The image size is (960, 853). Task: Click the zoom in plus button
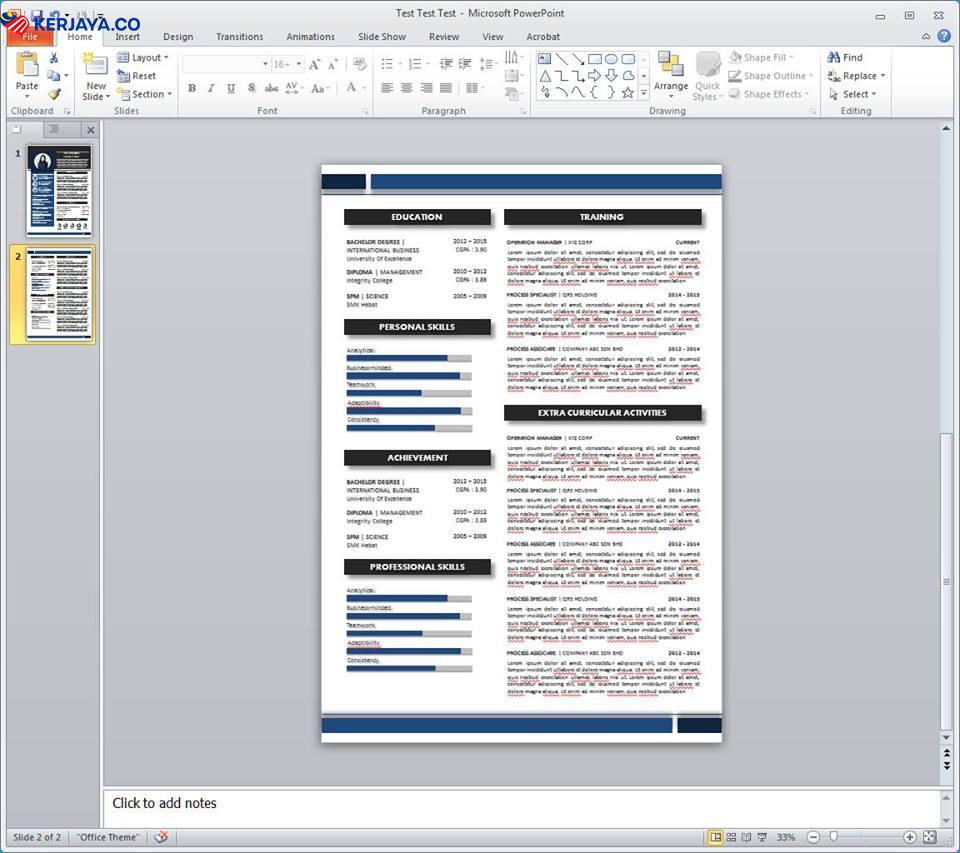tap(910, 837)
